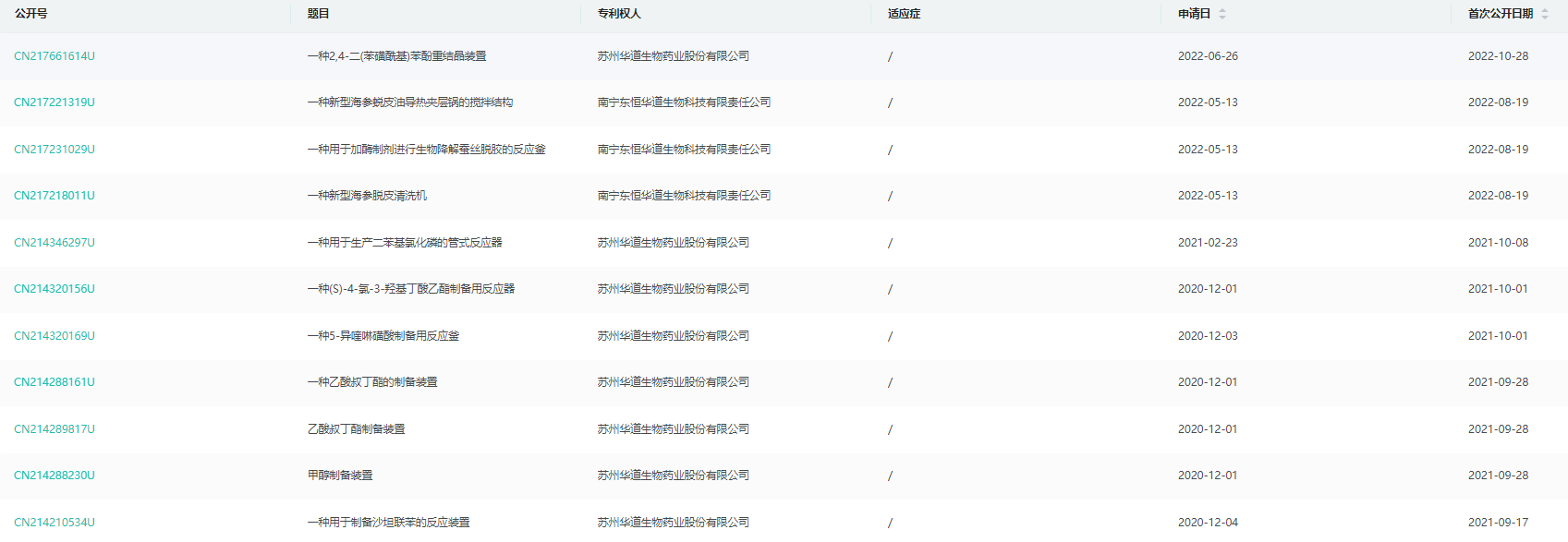Select title 一种新型海参脱皮清洗机

tap(368, 196)
